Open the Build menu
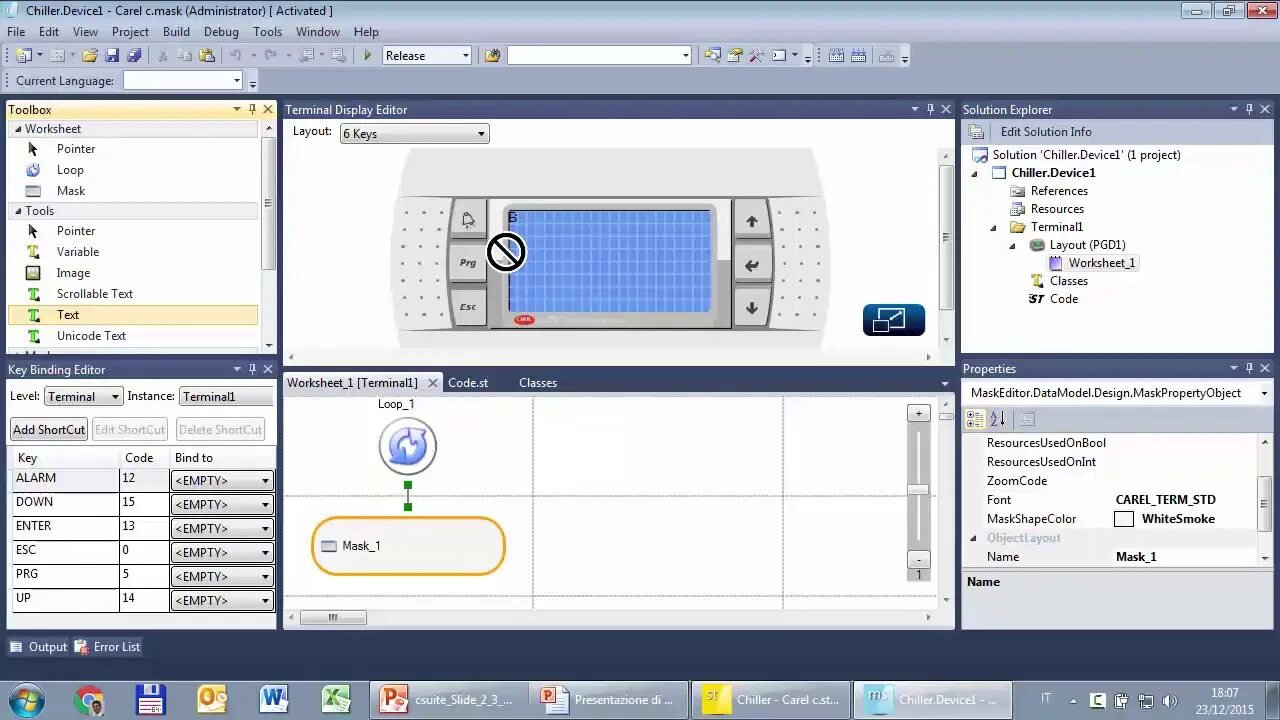The image size is (1280, 720). 176,32
